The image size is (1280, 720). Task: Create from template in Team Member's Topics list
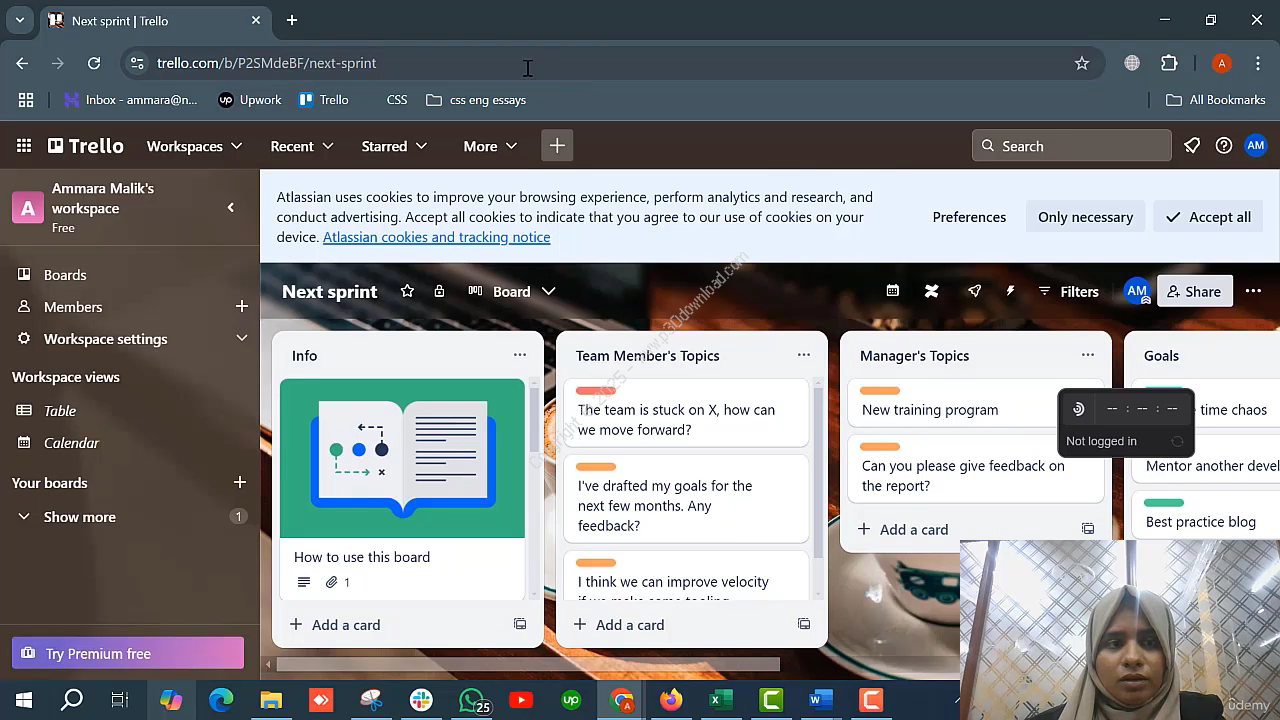804,624
